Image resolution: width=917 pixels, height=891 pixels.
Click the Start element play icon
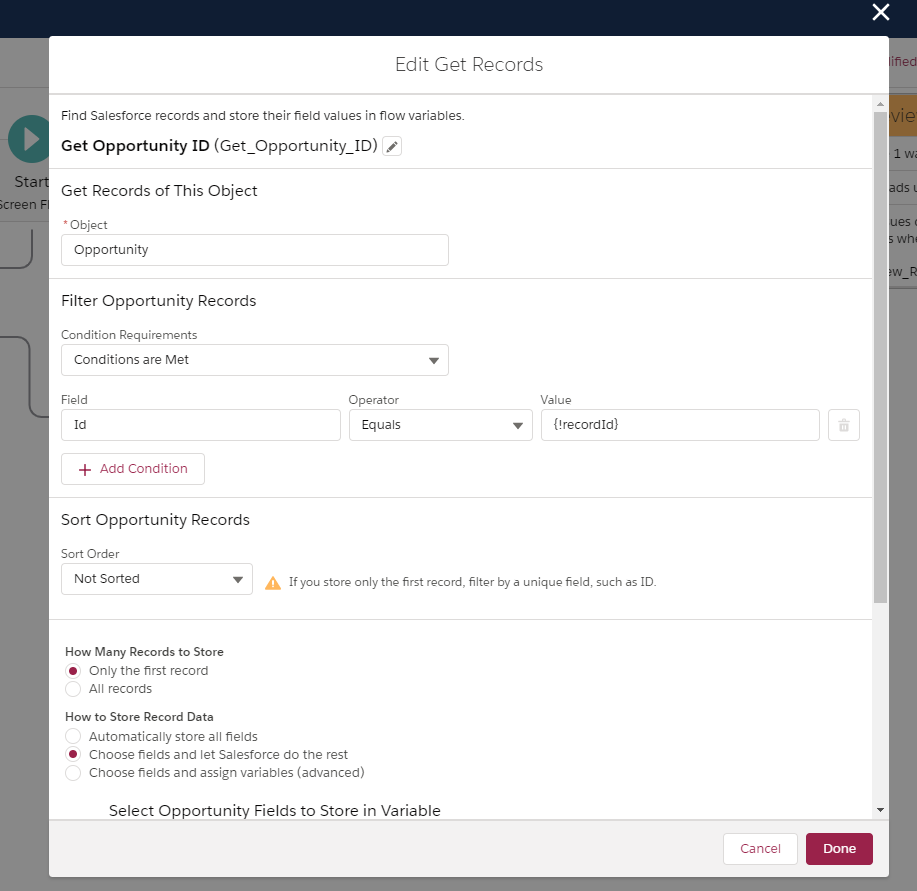(30, 138)
